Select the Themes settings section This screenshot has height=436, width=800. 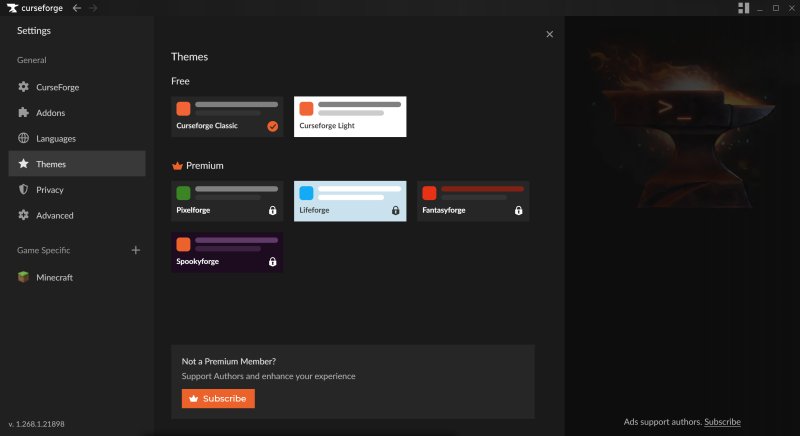click(x=77, y=164)
